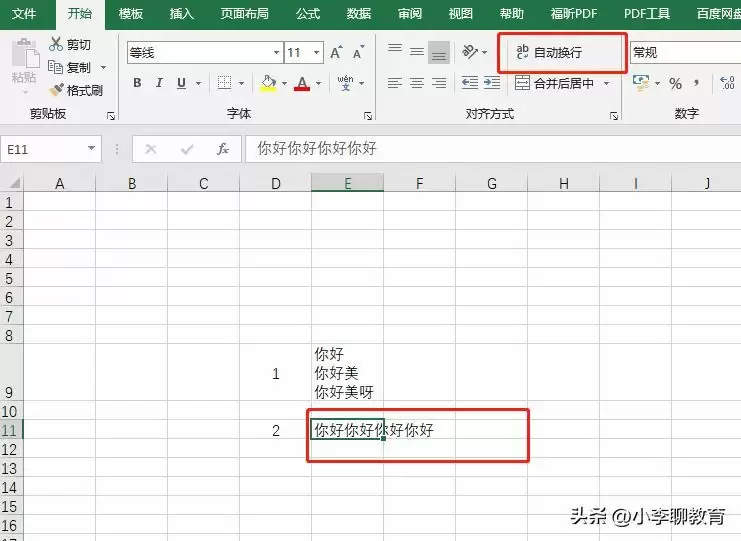Open the font size 11 dropdown
The image size is (741, 541).
click(x=316, y=52)
